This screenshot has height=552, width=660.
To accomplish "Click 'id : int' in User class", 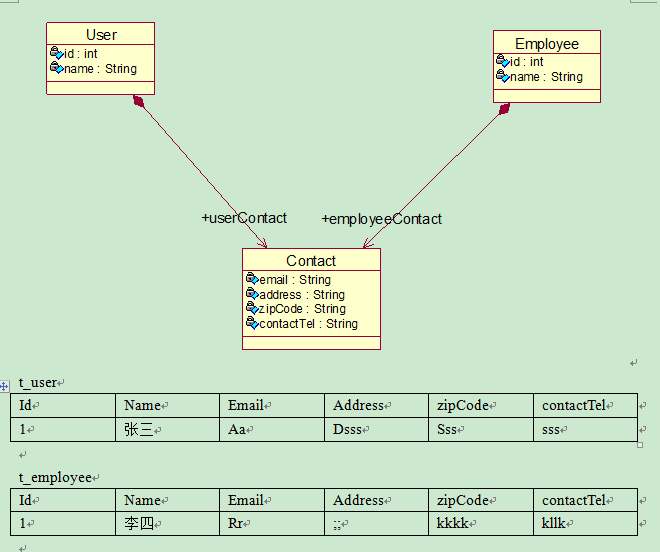I will (80, 53).
